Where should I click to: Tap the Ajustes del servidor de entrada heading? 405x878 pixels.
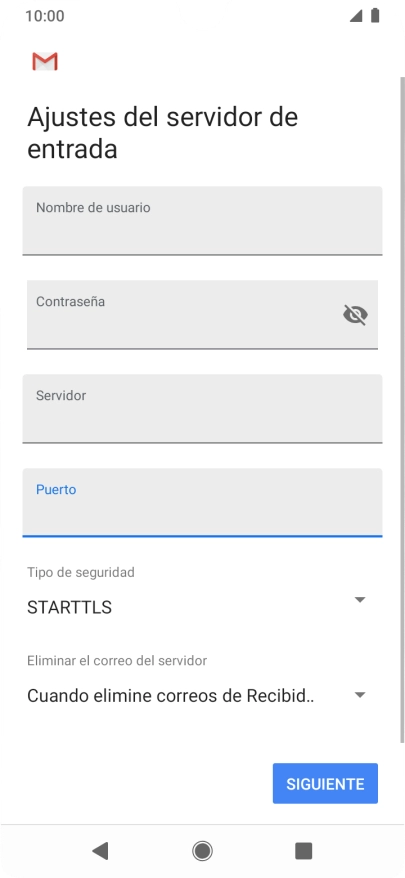(x=162, y=133)
